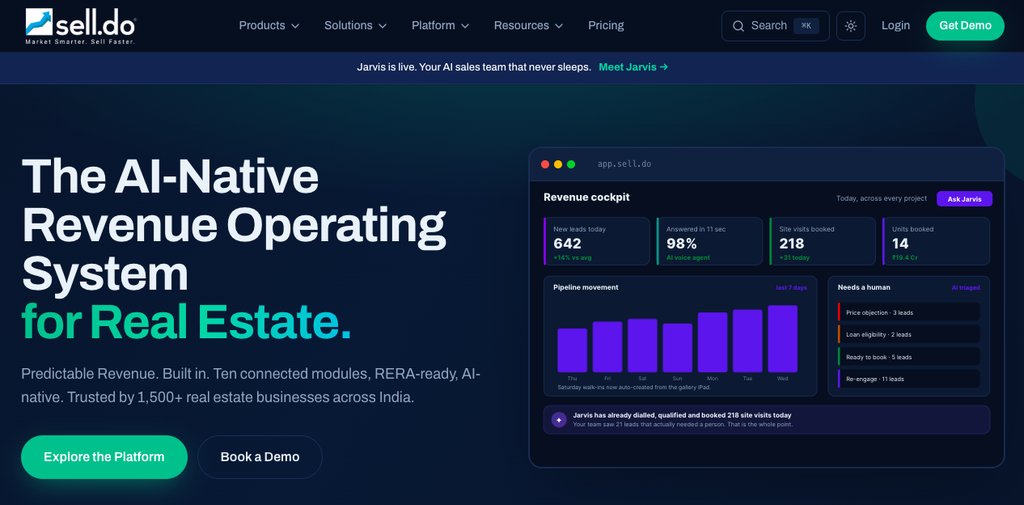Click the sell.do logo
Viewport: 1024px width, 505px height.
[80, 26]
